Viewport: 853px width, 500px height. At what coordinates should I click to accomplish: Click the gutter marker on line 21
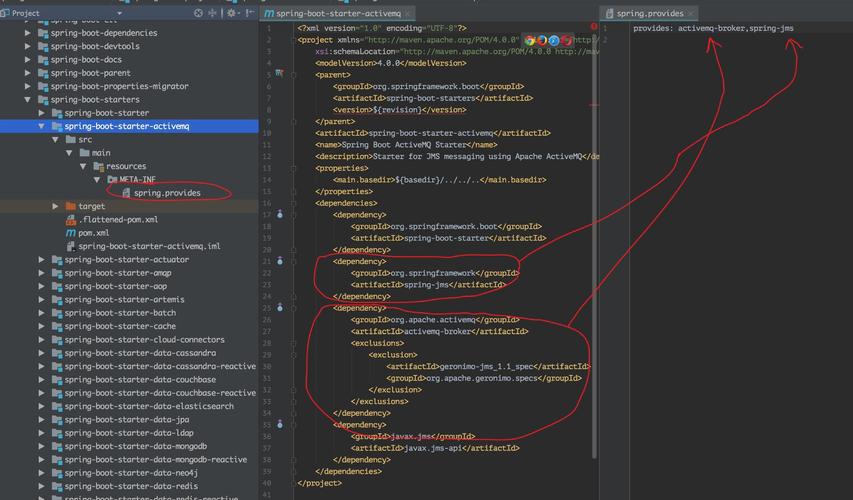click(x=280, y=261)
